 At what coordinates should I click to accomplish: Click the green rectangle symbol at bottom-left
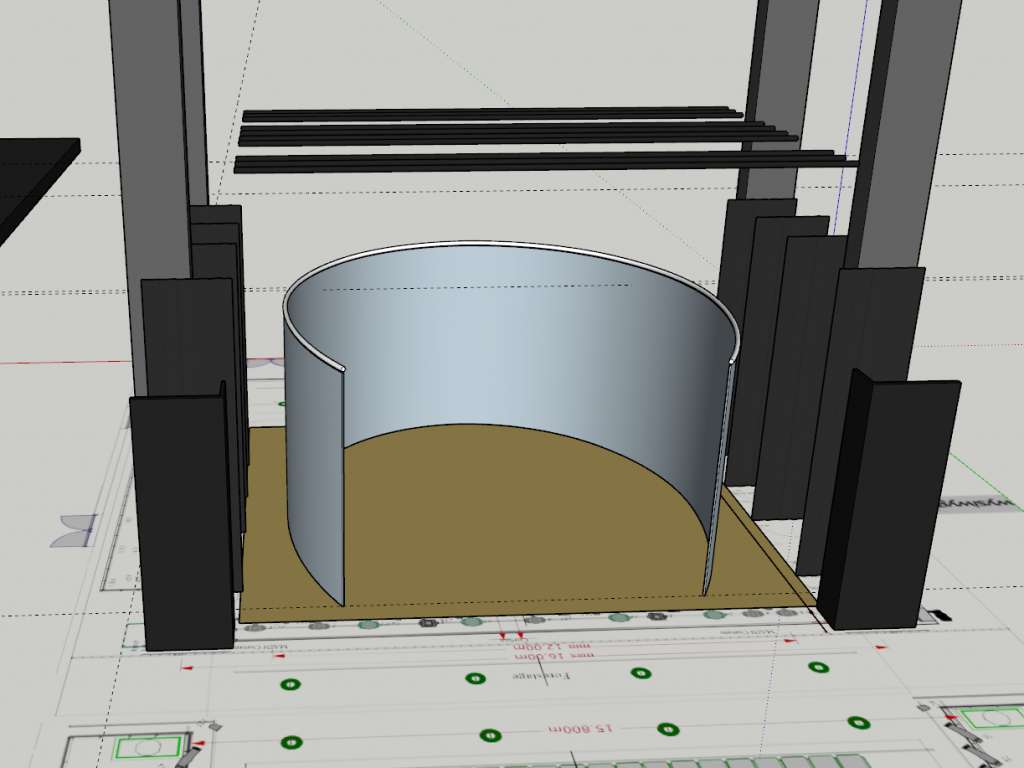pos(140,748)
